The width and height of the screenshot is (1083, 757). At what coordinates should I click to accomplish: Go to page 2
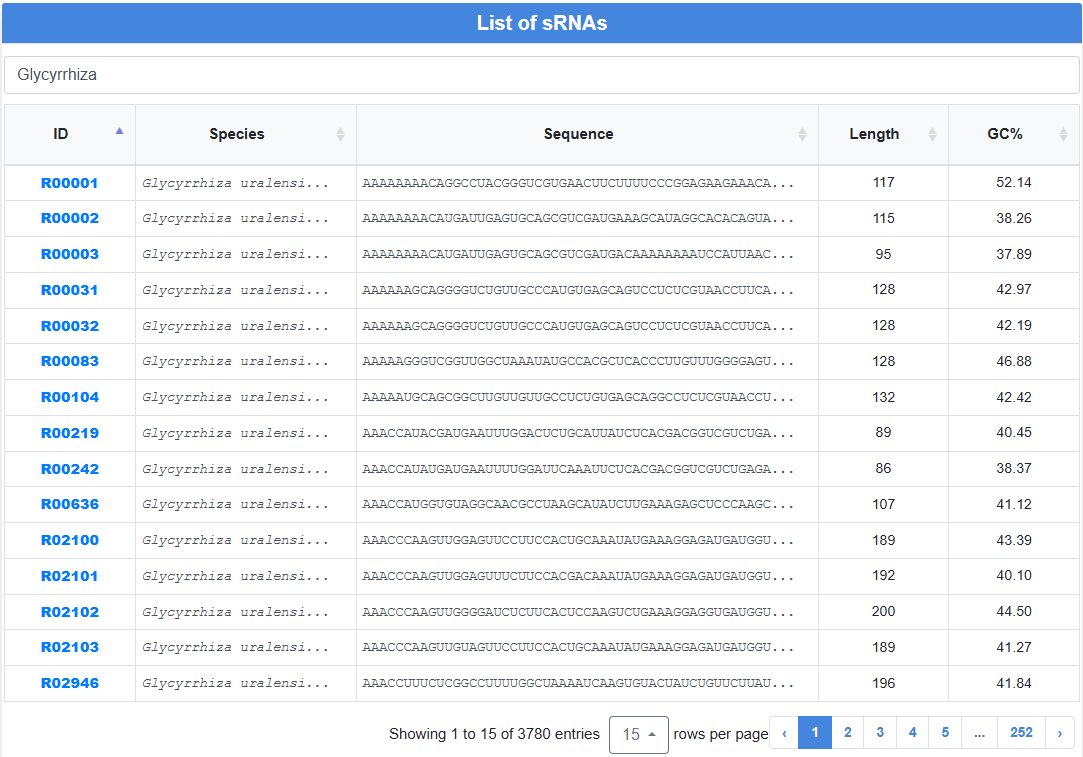[x=847, y=733]
